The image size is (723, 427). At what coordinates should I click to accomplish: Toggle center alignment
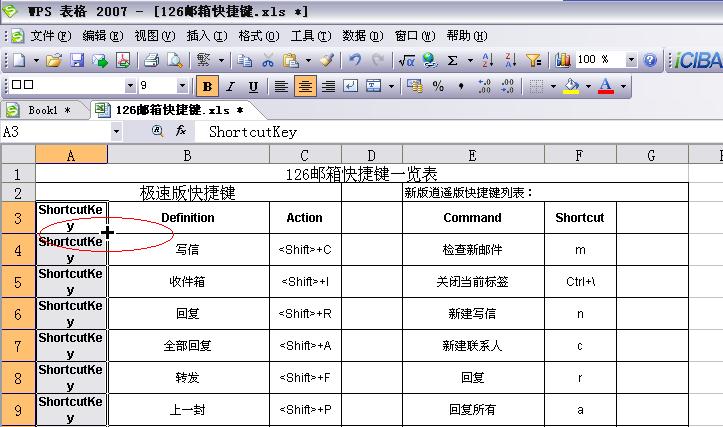pos(305,86)
